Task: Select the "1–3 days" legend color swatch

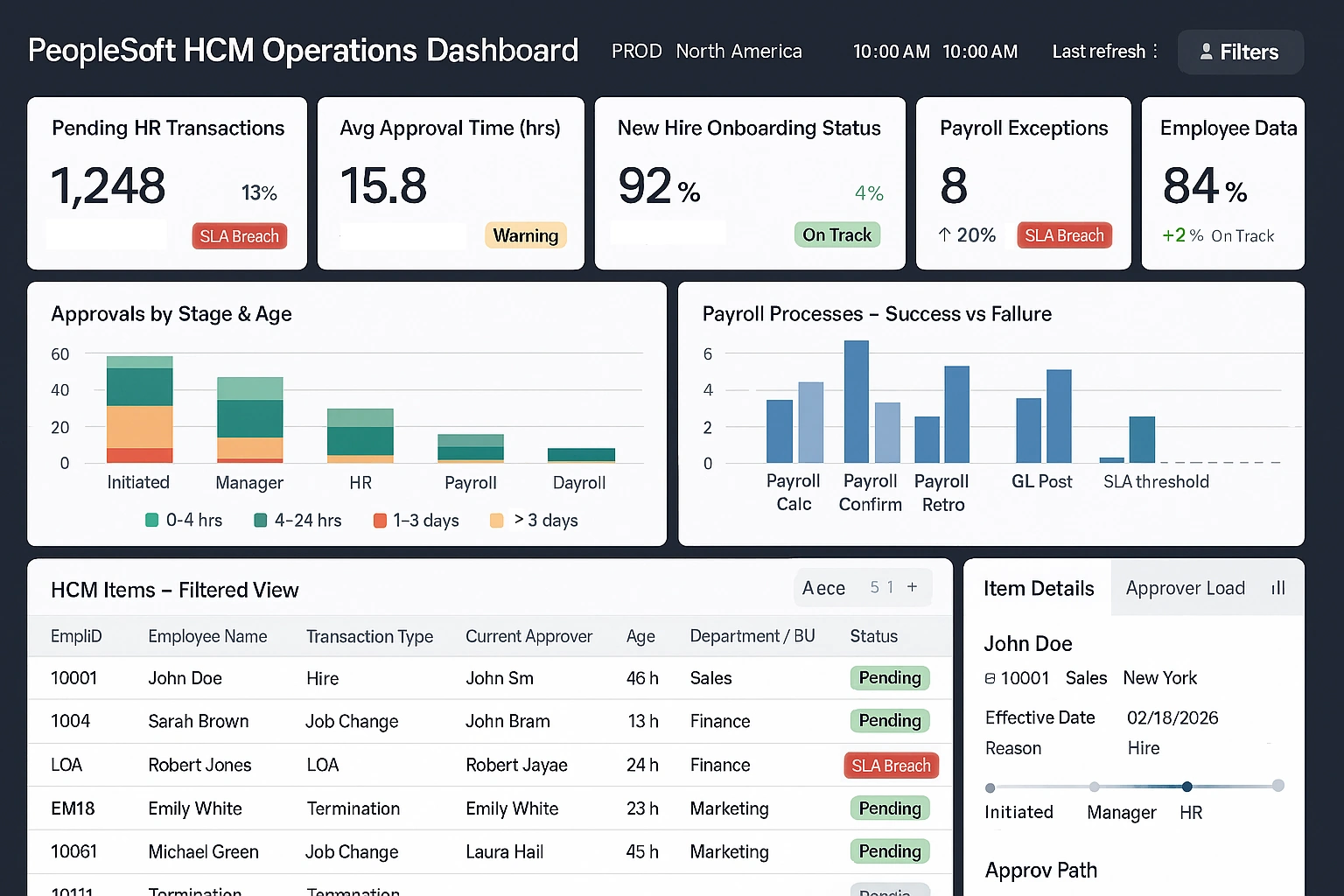Action: point(381,520)
